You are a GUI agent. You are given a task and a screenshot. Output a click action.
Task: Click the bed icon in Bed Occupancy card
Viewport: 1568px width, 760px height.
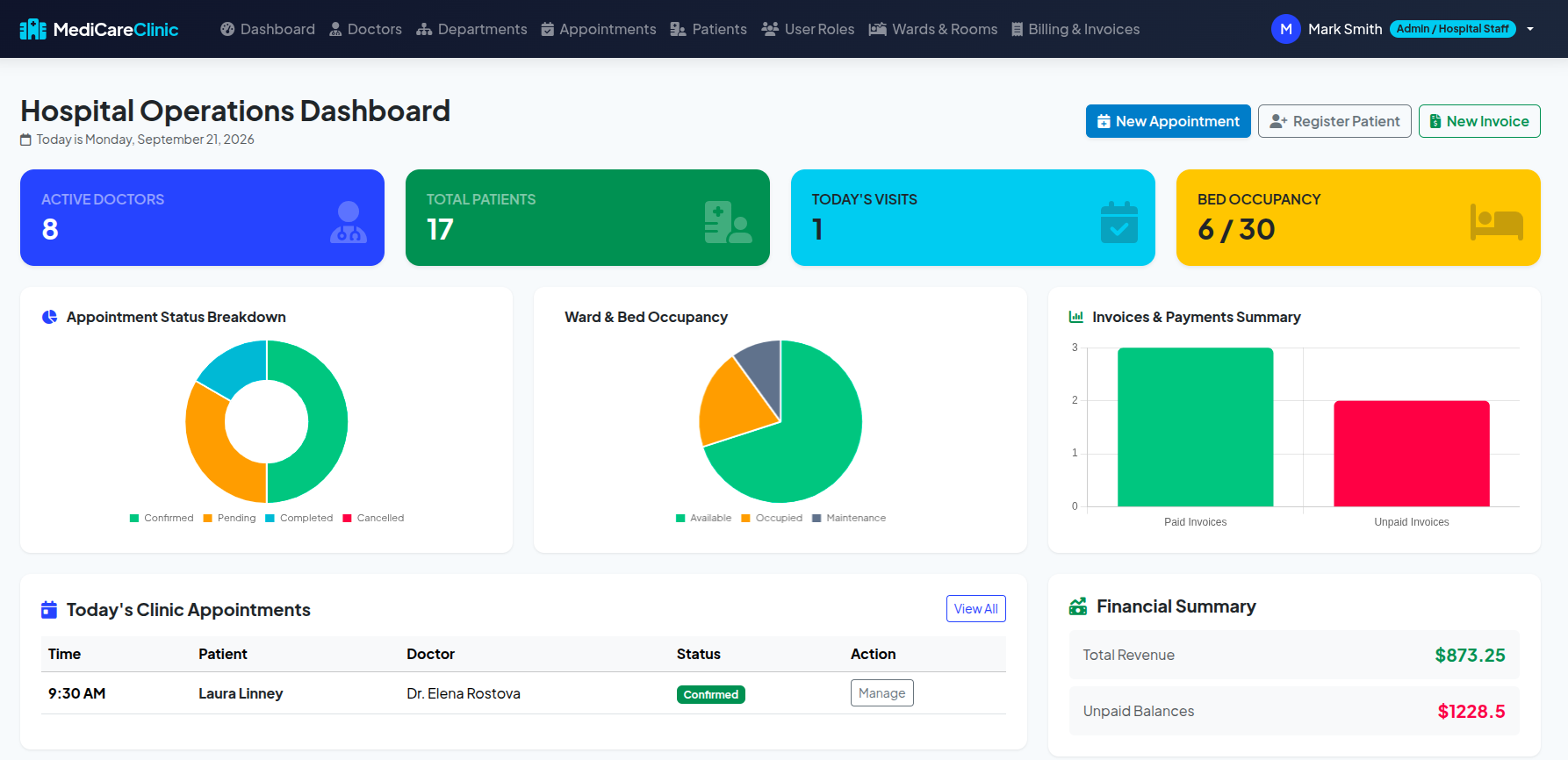click(1497, 222)
